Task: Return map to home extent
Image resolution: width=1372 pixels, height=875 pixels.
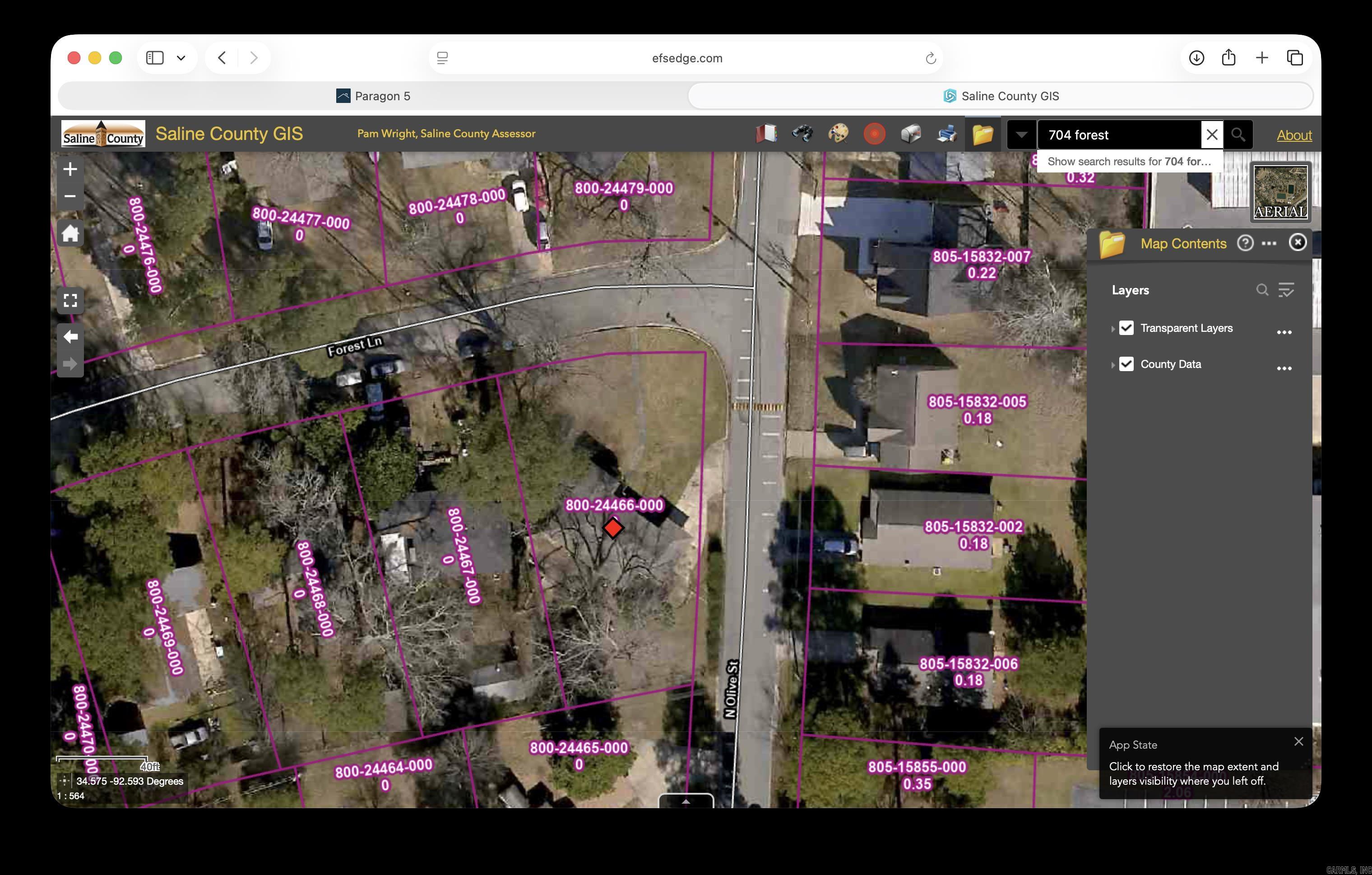Action: pyautogui.click(x=70, y=233)
